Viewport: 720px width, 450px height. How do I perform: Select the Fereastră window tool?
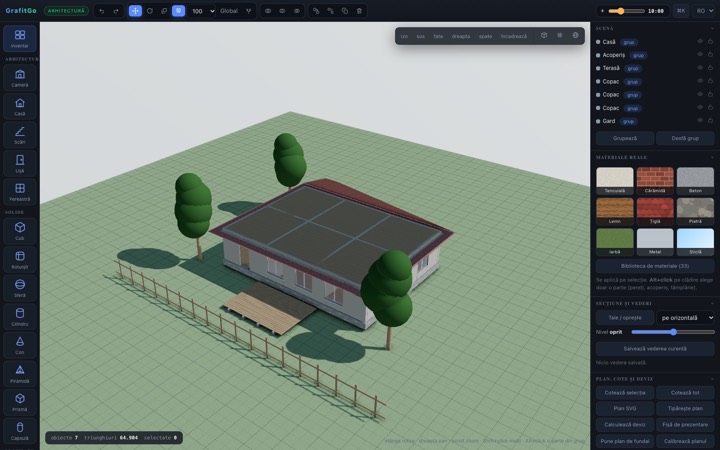pyautogui.click(x=20, y=191)
